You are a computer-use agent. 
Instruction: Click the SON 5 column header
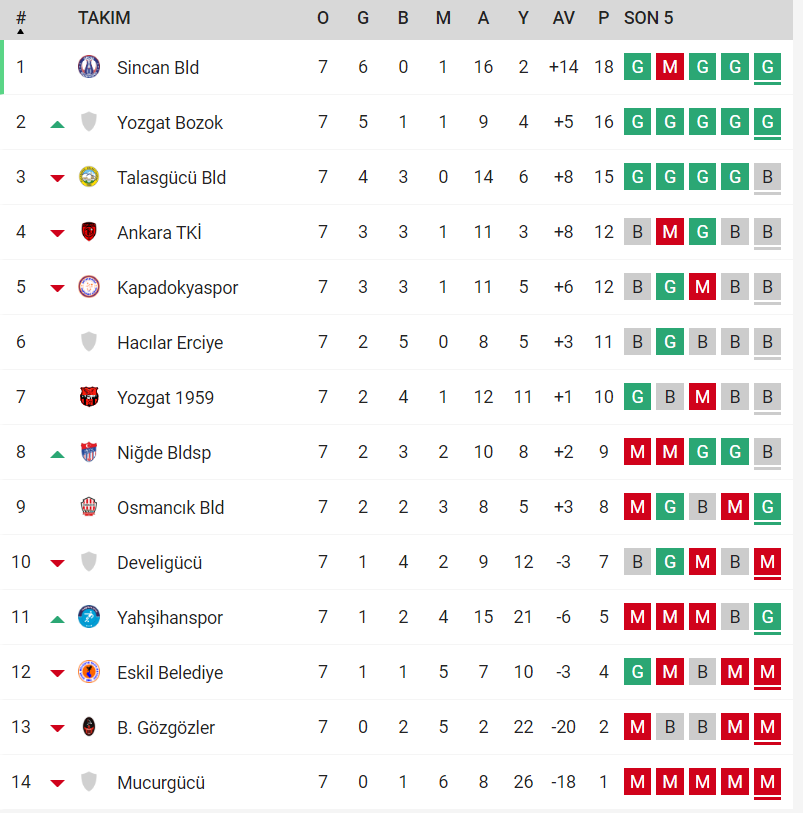648,18
